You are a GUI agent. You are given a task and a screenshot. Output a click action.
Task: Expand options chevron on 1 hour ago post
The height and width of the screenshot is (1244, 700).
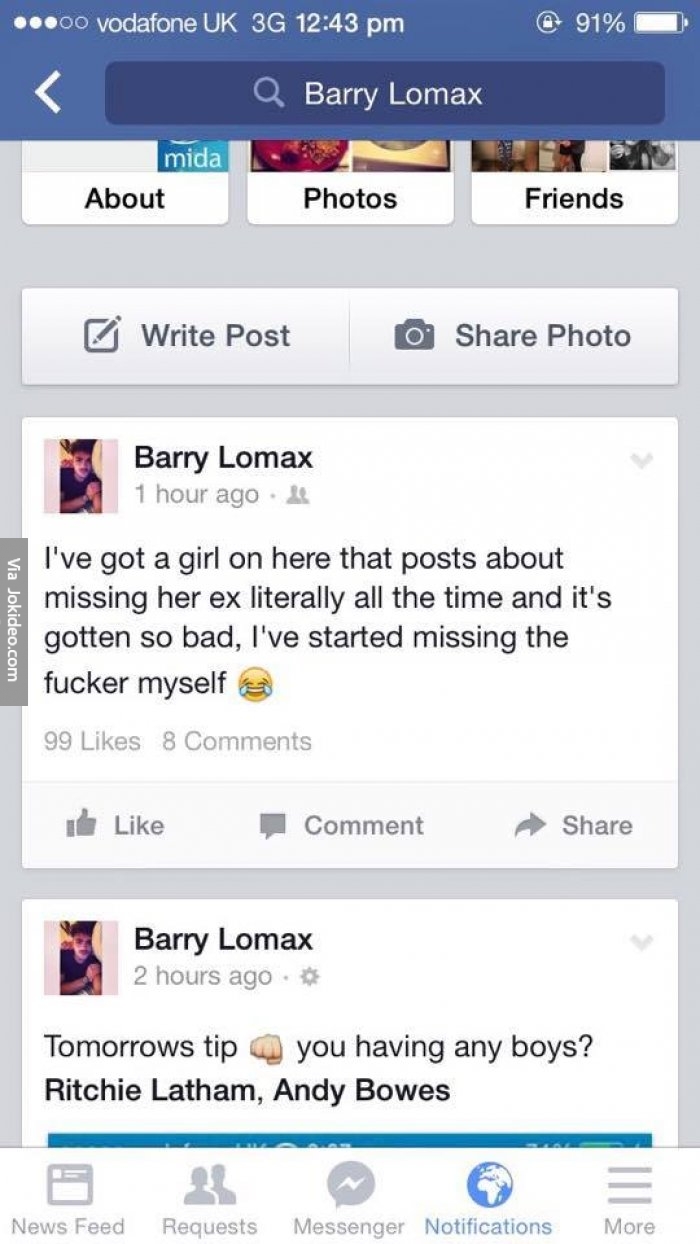click(x=642, y=460)
